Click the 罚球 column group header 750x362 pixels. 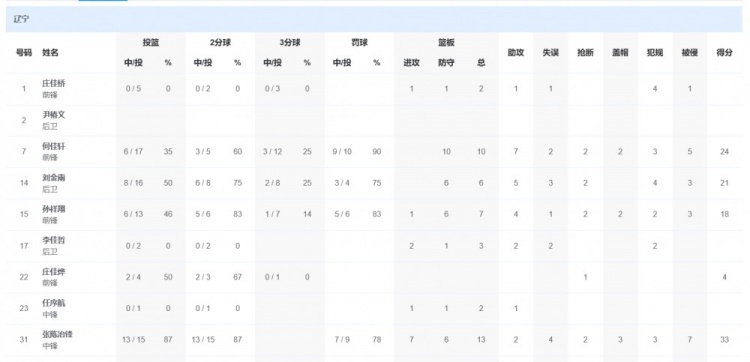click(359, 43)
